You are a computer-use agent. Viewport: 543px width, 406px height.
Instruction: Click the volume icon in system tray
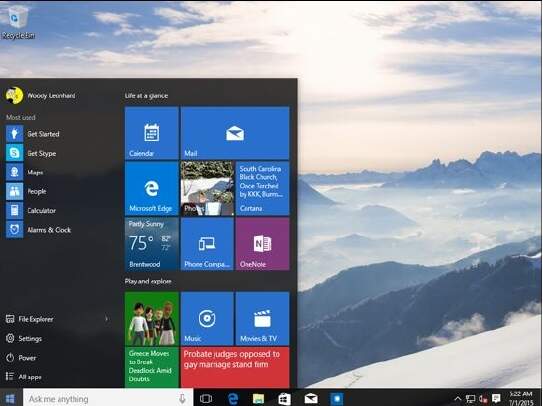pos(483,399)
